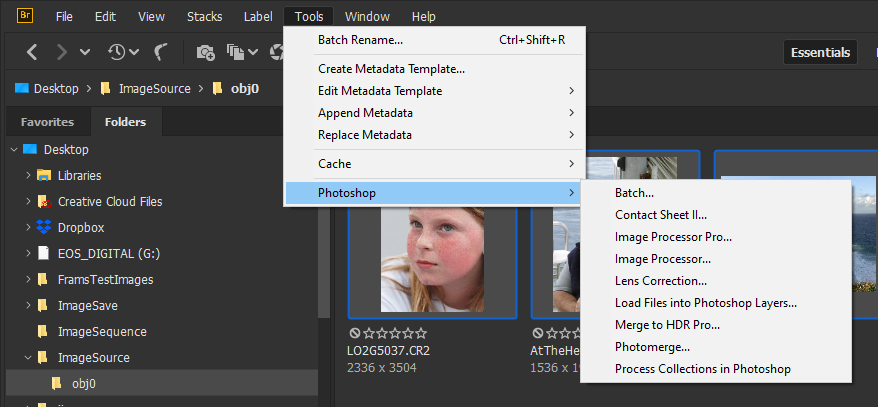Expand the FramsTestImages folder node
The height and width of the screenshot is (407, 878).
coord(28,279)
